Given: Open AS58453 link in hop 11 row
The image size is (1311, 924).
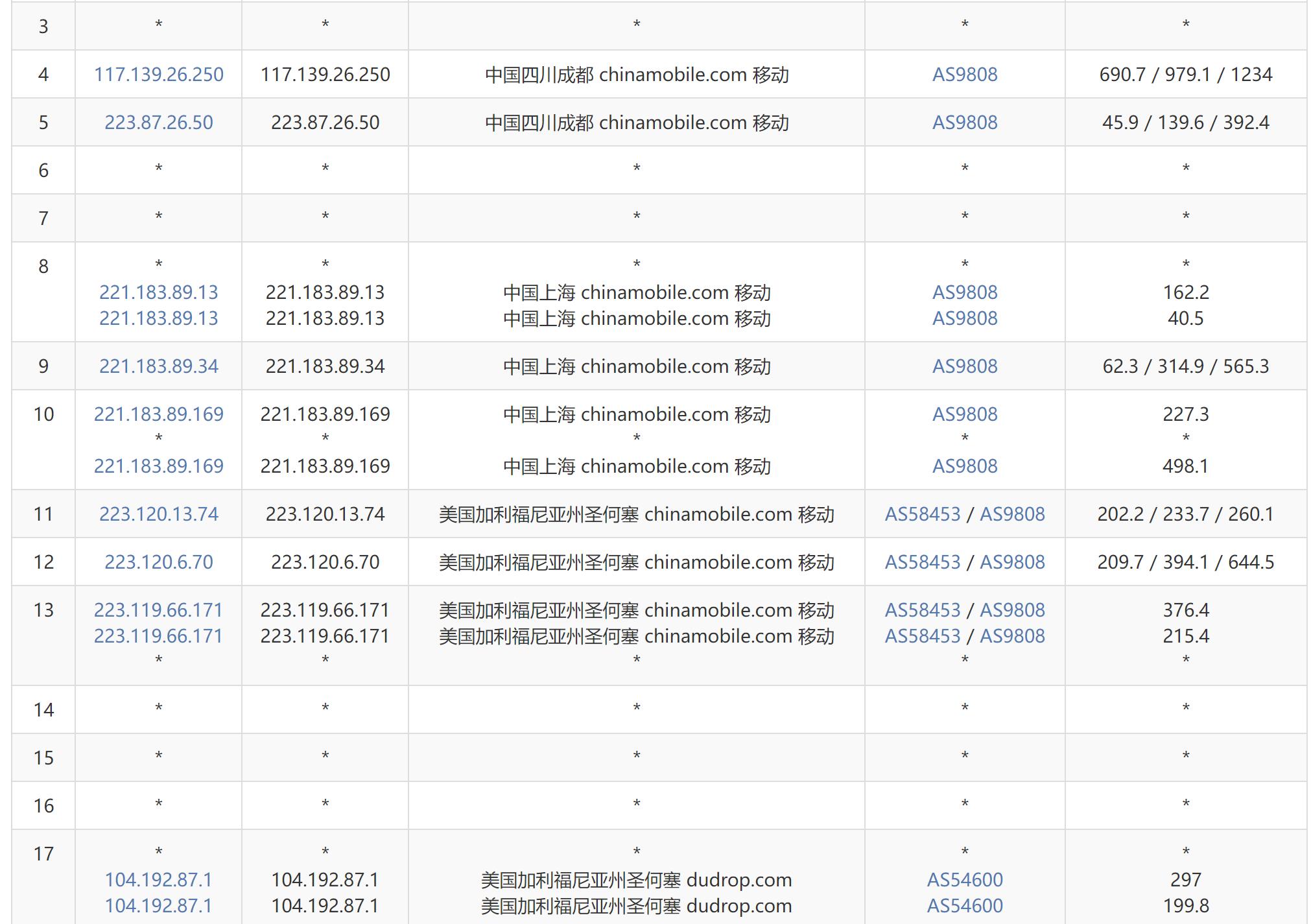Looking at the screenshot, I should click(923, 514).
